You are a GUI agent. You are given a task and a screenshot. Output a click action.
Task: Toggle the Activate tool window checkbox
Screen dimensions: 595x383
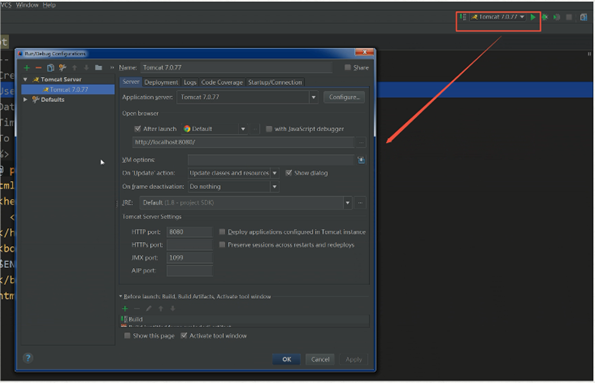[184, 336]
